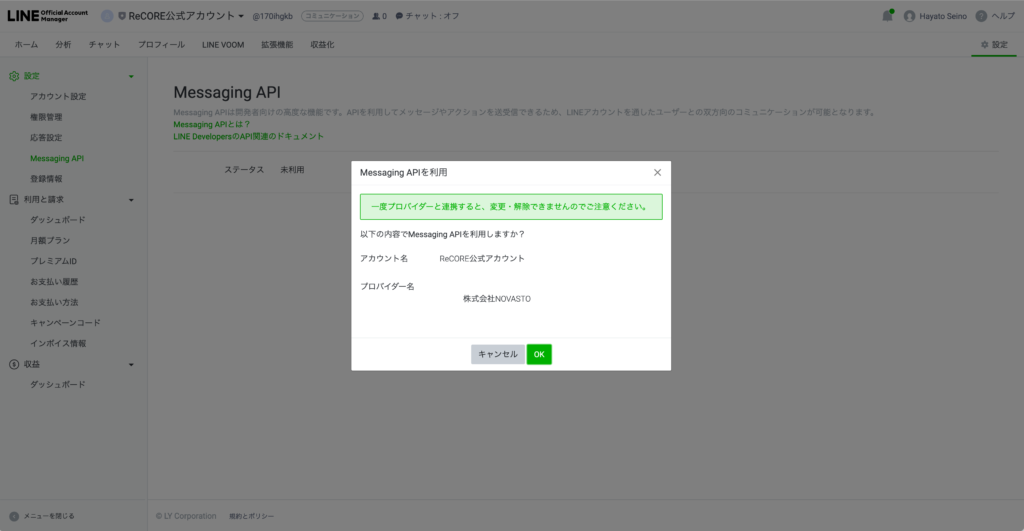Select お支払い方法 in sidebar
The width and height of the screenshot is (1024, 531).
(54, 302)
